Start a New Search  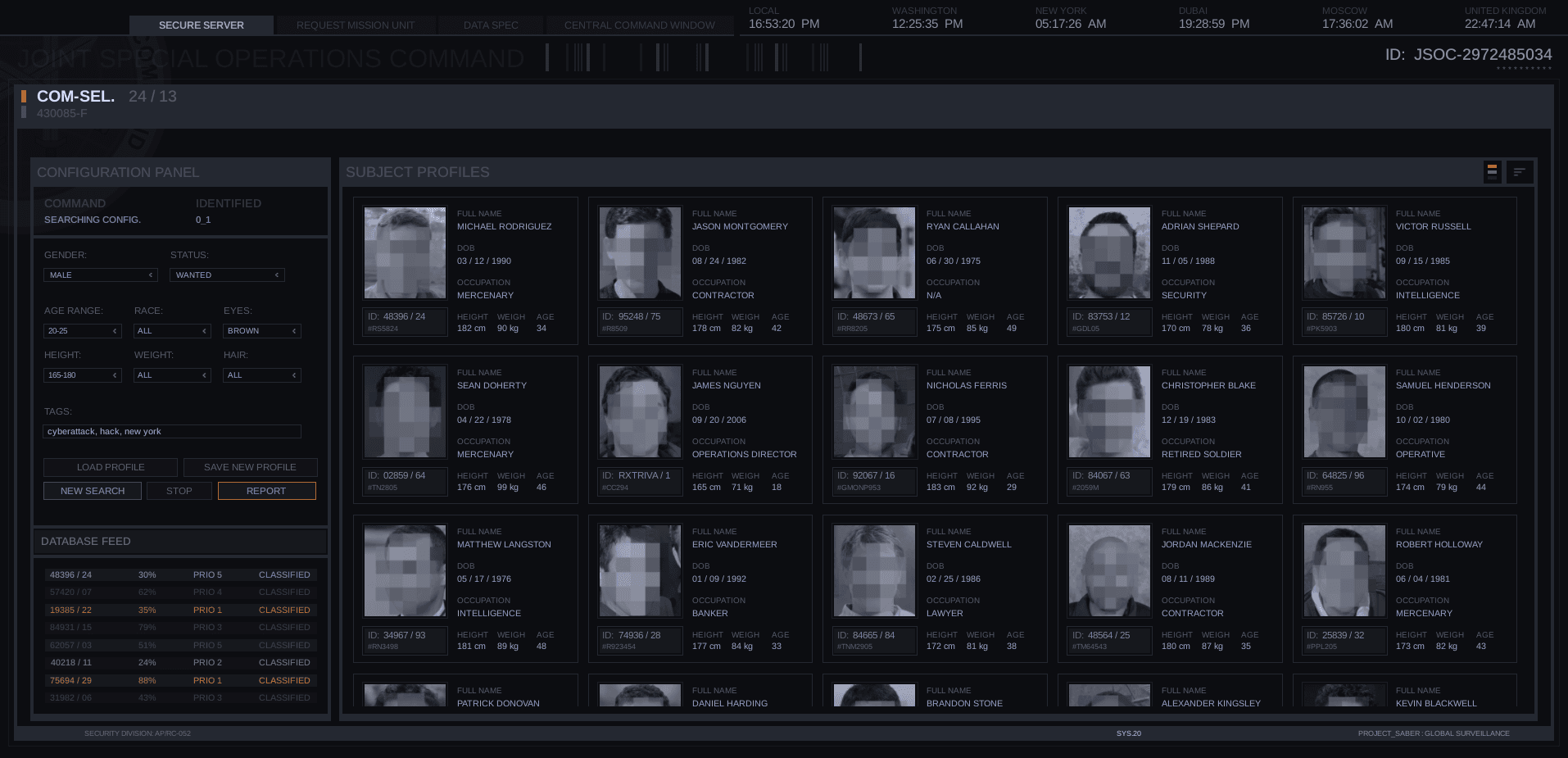coord(93,491)
